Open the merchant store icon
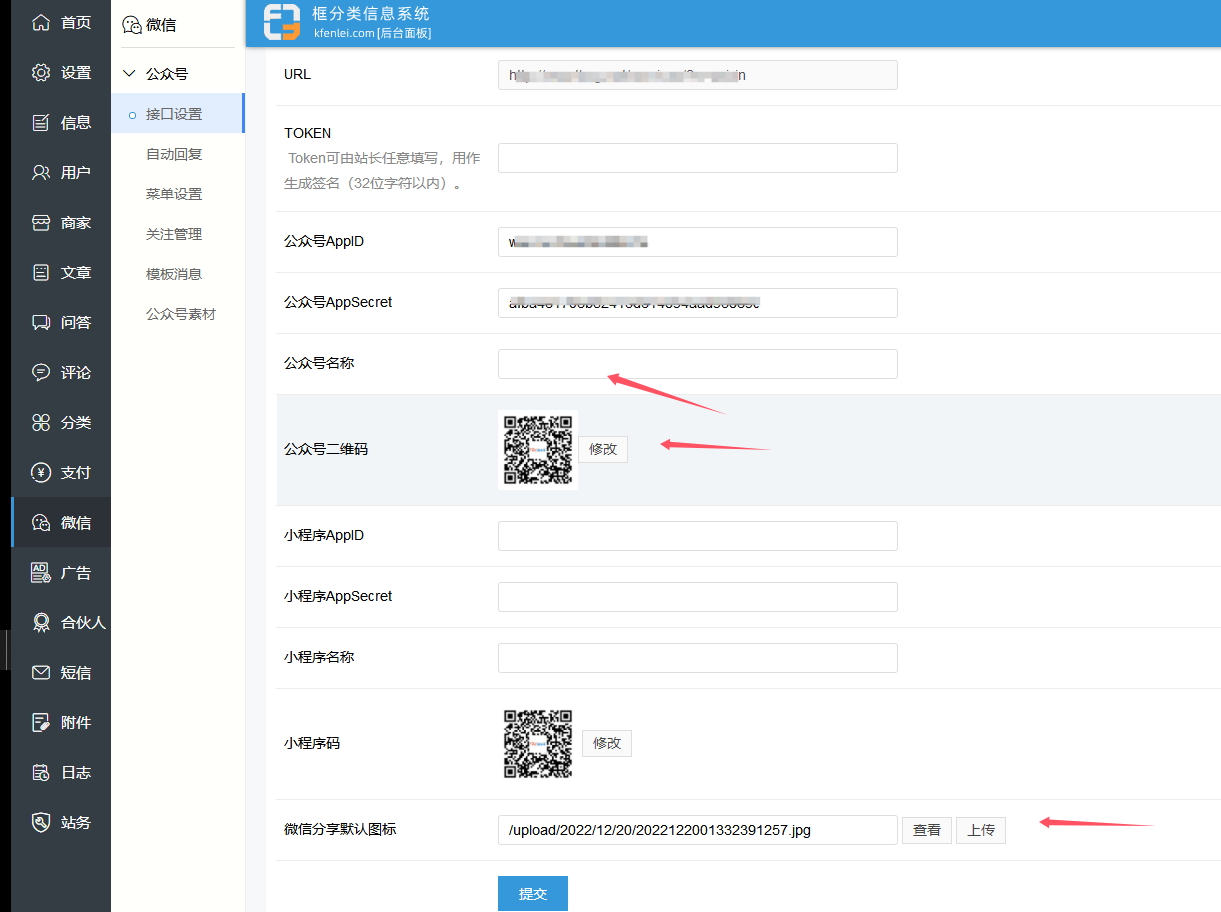1221x912 pixels. pyautogui.click(x=41, y=222)
